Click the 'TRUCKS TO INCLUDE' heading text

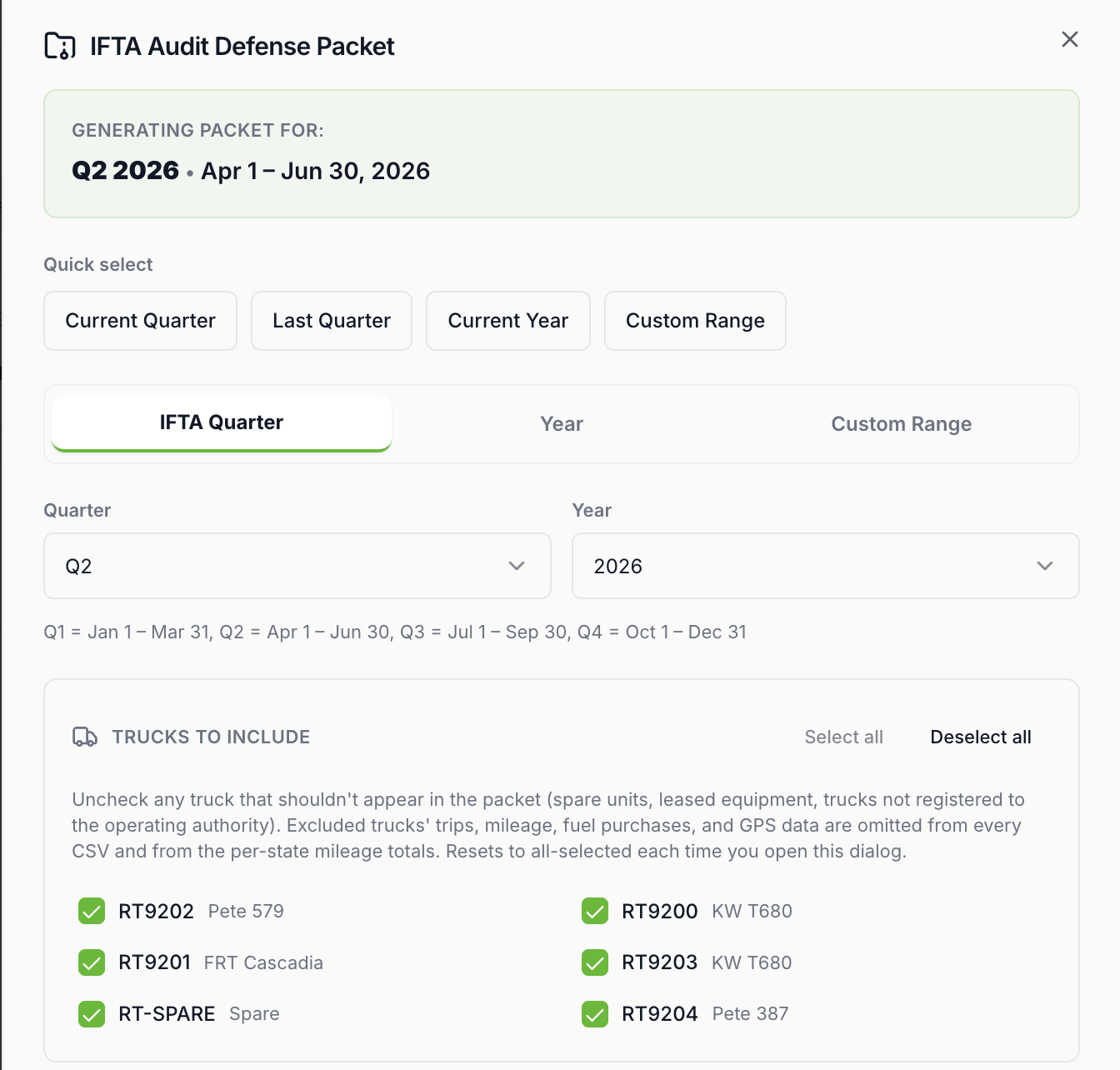pos(211,737)
